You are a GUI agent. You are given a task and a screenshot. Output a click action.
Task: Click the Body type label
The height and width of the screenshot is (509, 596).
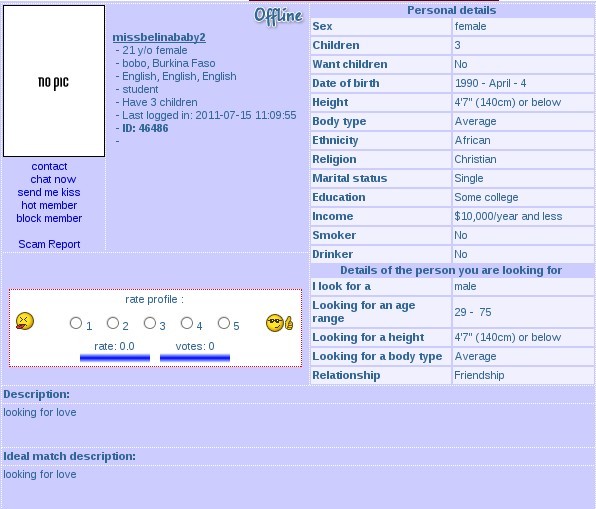tap(339, 121)
